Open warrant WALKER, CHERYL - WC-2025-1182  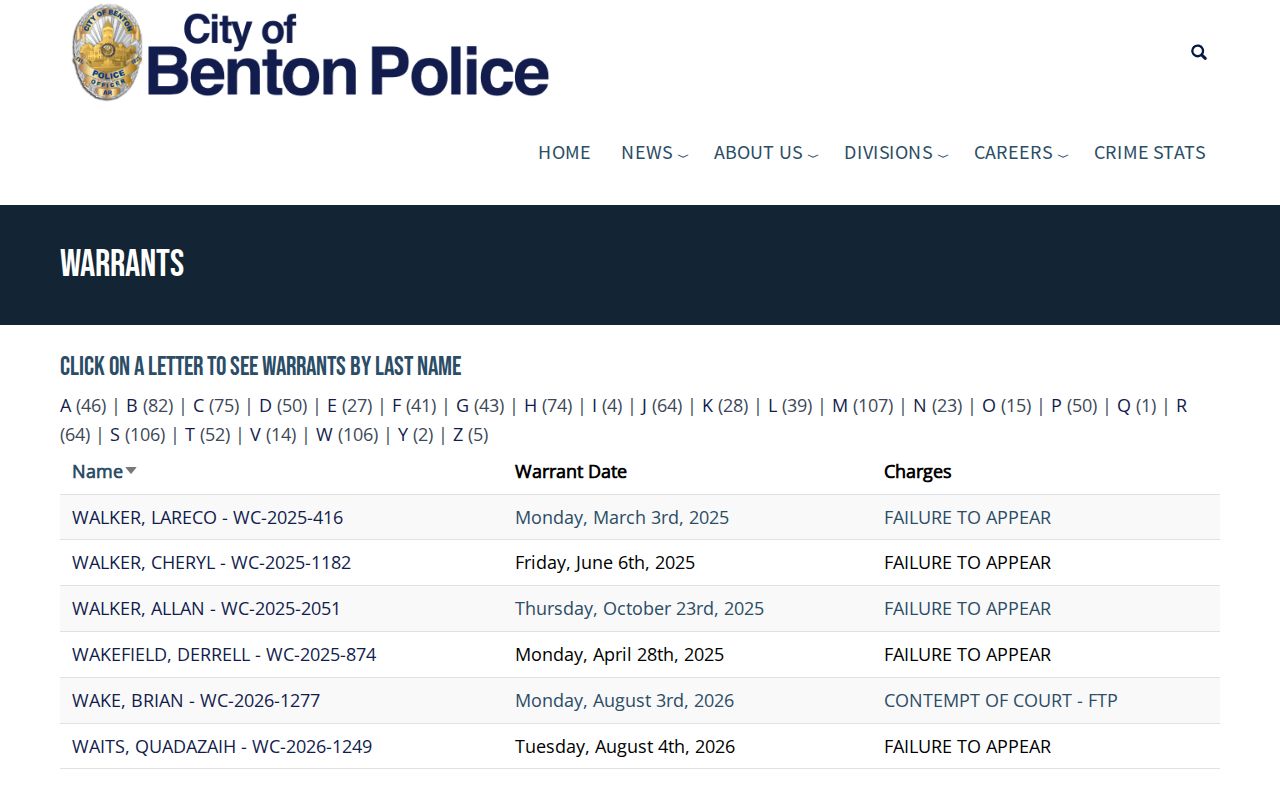tap(212, 563)
